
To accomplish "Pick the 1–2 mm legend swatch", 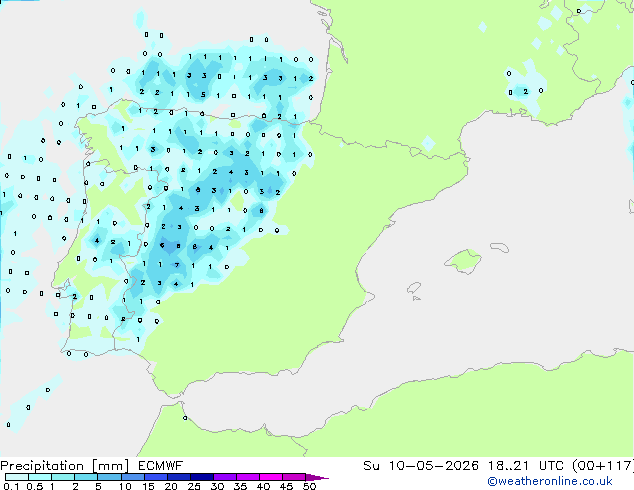I will [63, 477].
